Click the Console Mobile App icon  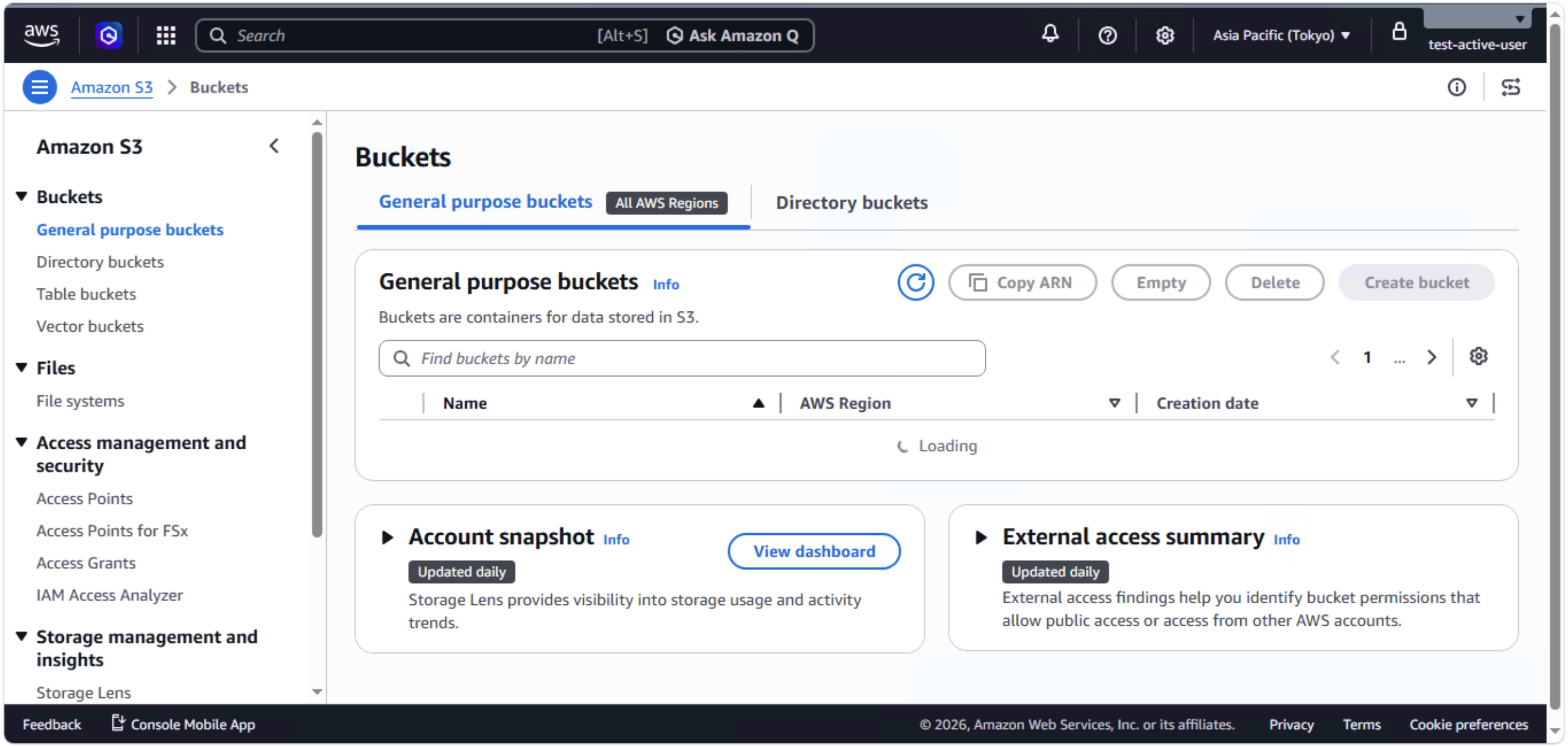click(118, 723)
